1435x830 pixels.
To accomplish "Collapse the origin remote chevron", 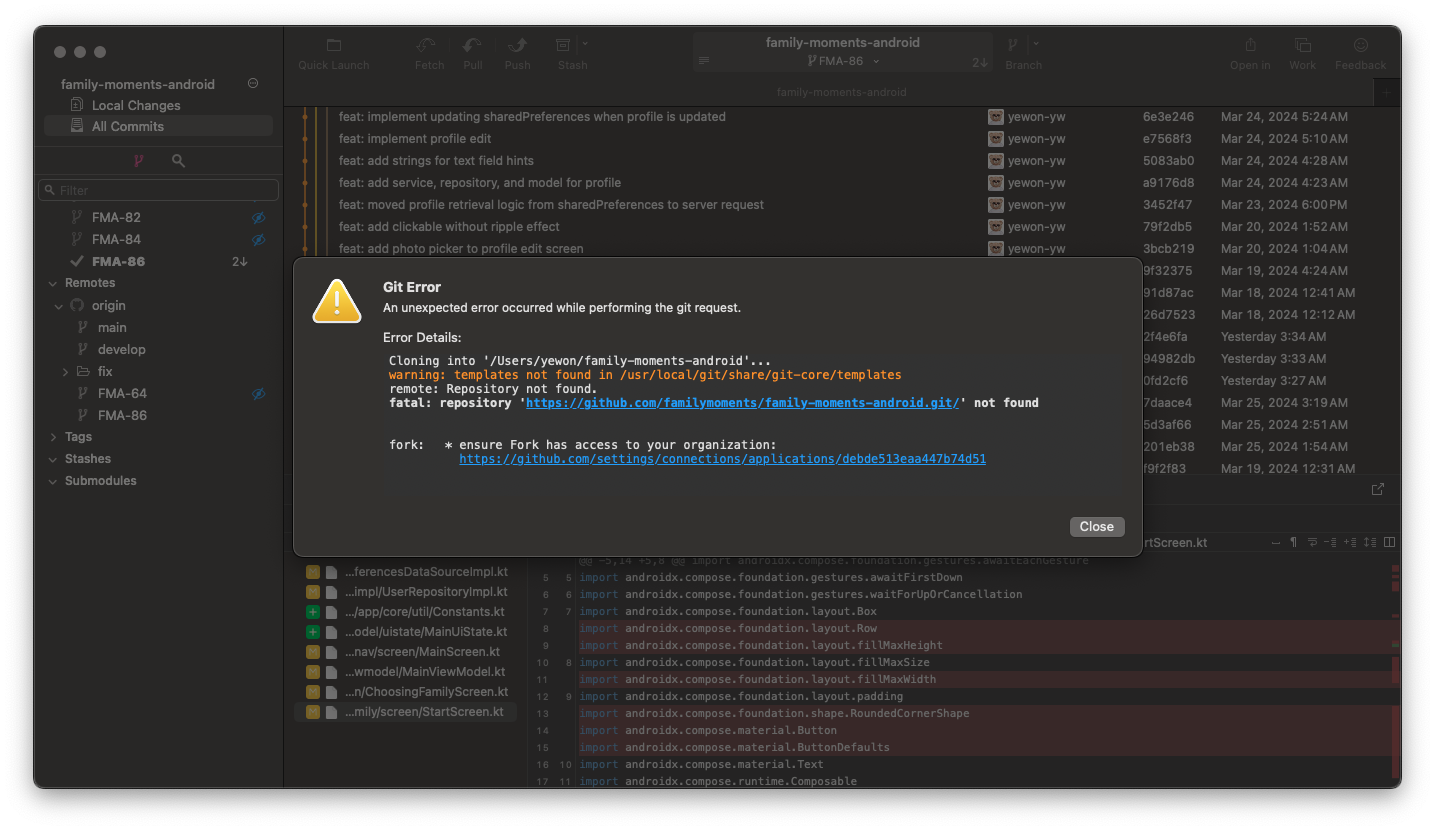I will click(x=60, y=305).
